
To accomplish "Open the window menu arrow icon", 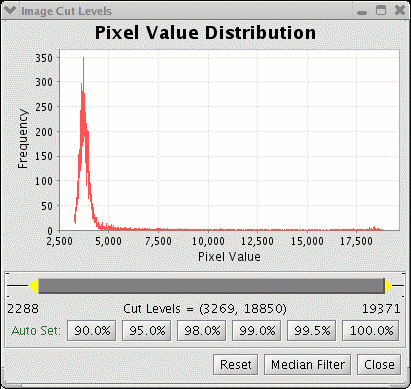I will pyautogui.click(x=10, y=10).
